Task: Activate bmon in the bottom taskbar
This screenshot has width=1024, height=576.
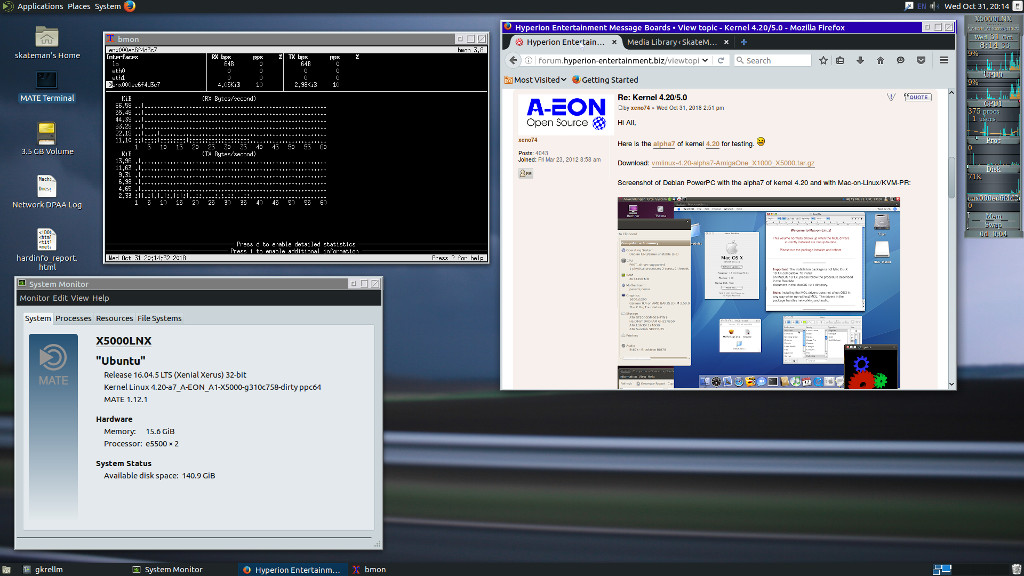Action: click(x=370, y=569)
